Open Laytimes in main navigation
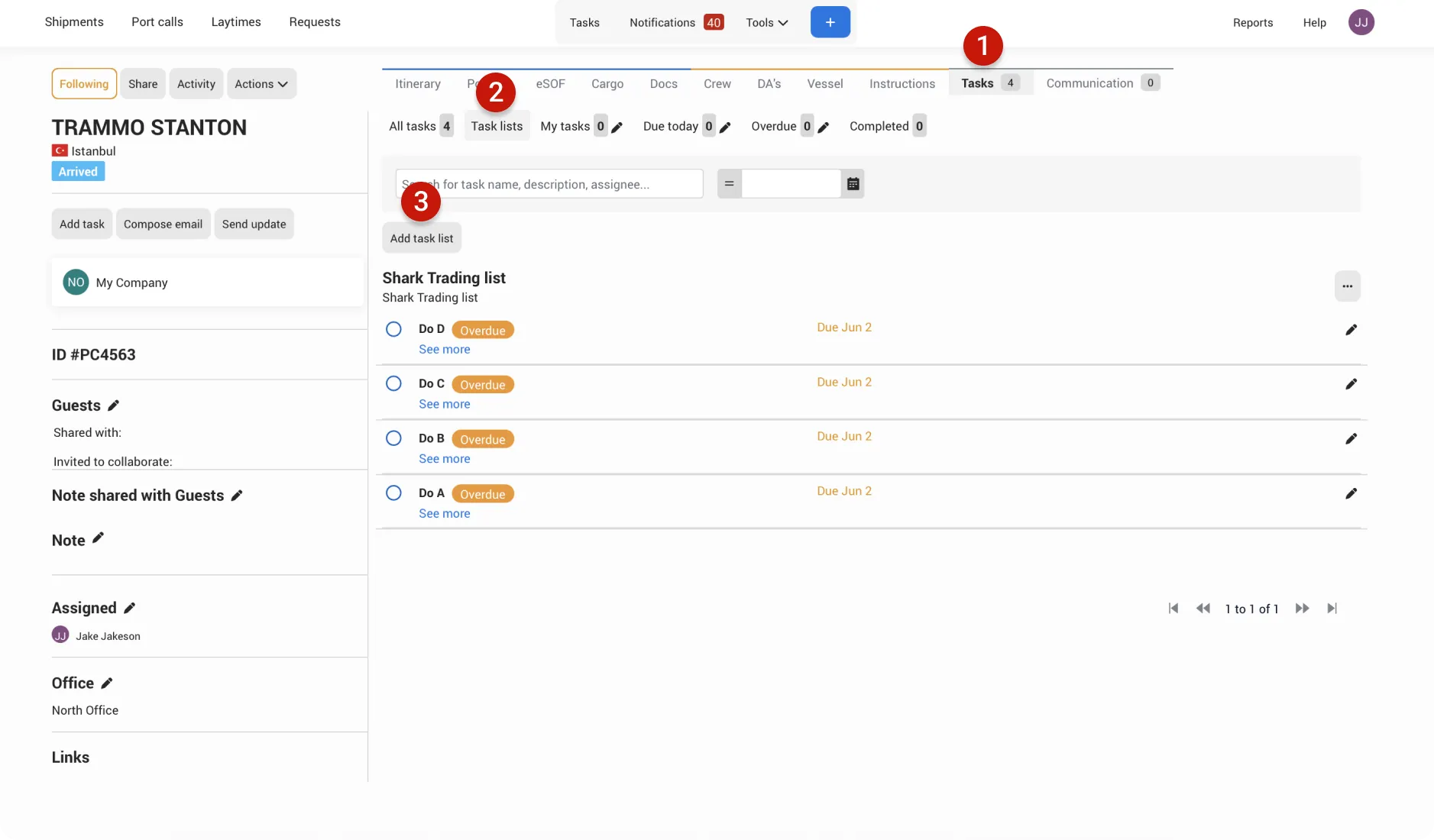This screenshot has width=1434, height=840. tap(236, 22)
